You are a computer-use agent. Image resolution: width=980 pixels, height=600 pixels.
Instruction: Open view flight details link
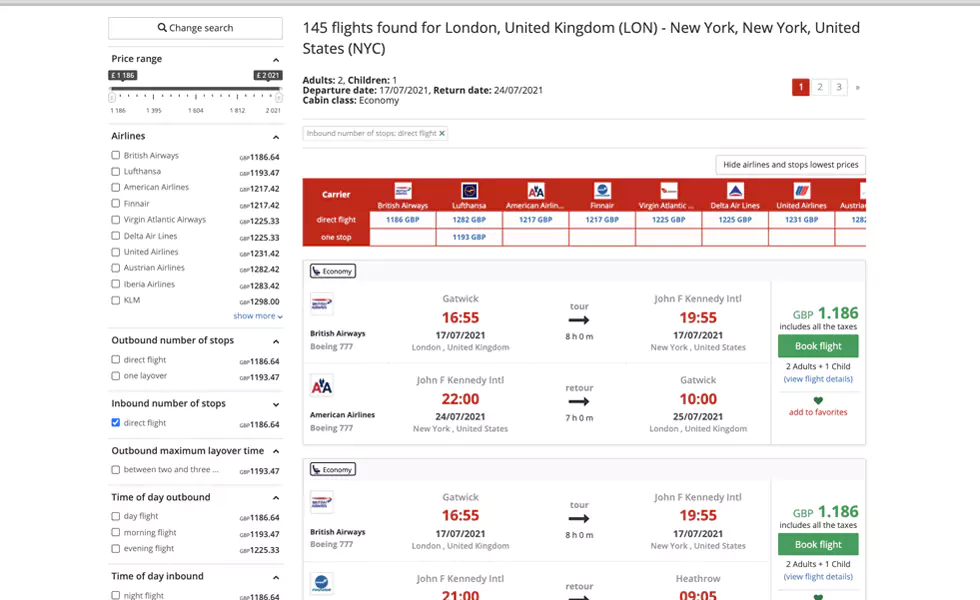[x=818, y=378]
